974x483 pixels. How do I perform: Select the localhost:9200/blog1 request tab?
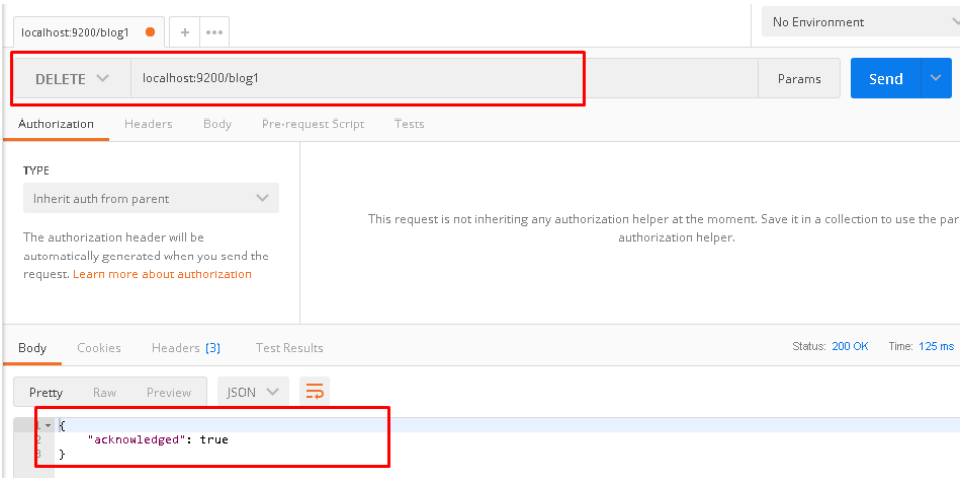pyautogui.click(x=88, y=32)
